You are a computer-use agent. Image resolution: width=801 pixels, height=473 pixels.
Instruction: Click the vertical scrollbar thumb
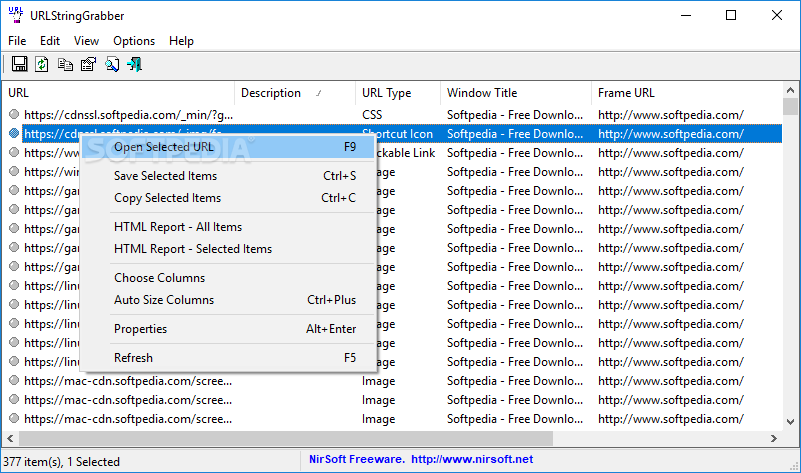tap(790, 107)
